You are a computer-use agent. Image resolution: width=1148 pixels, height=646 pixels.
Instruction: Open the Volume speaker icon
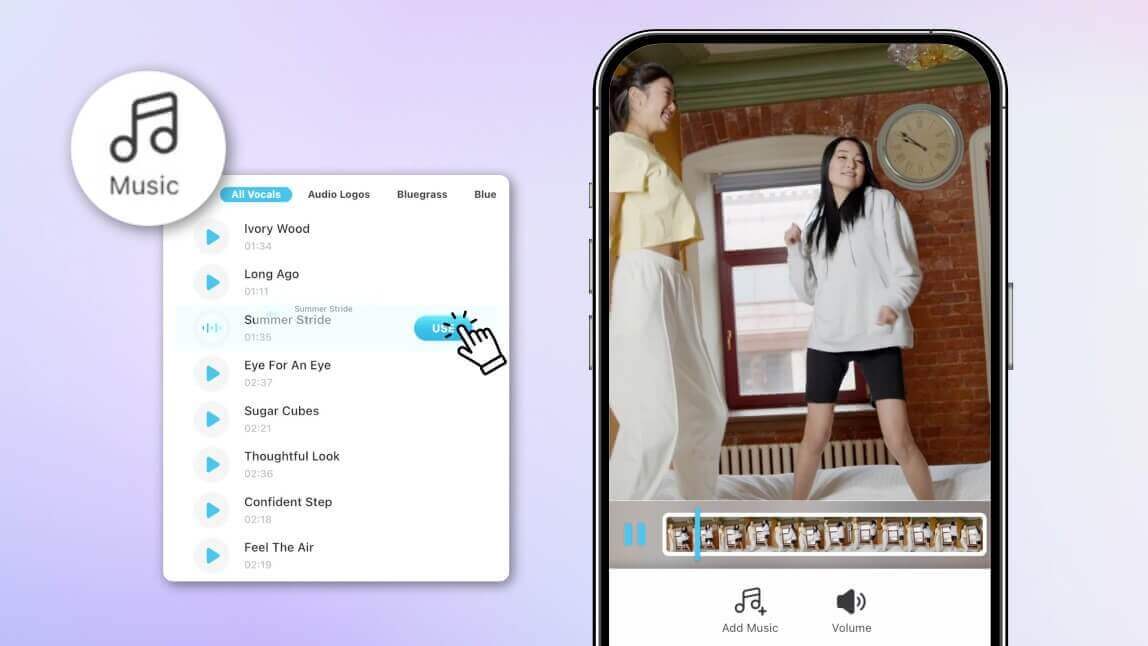pyautogui.click(x=851, y=601)
